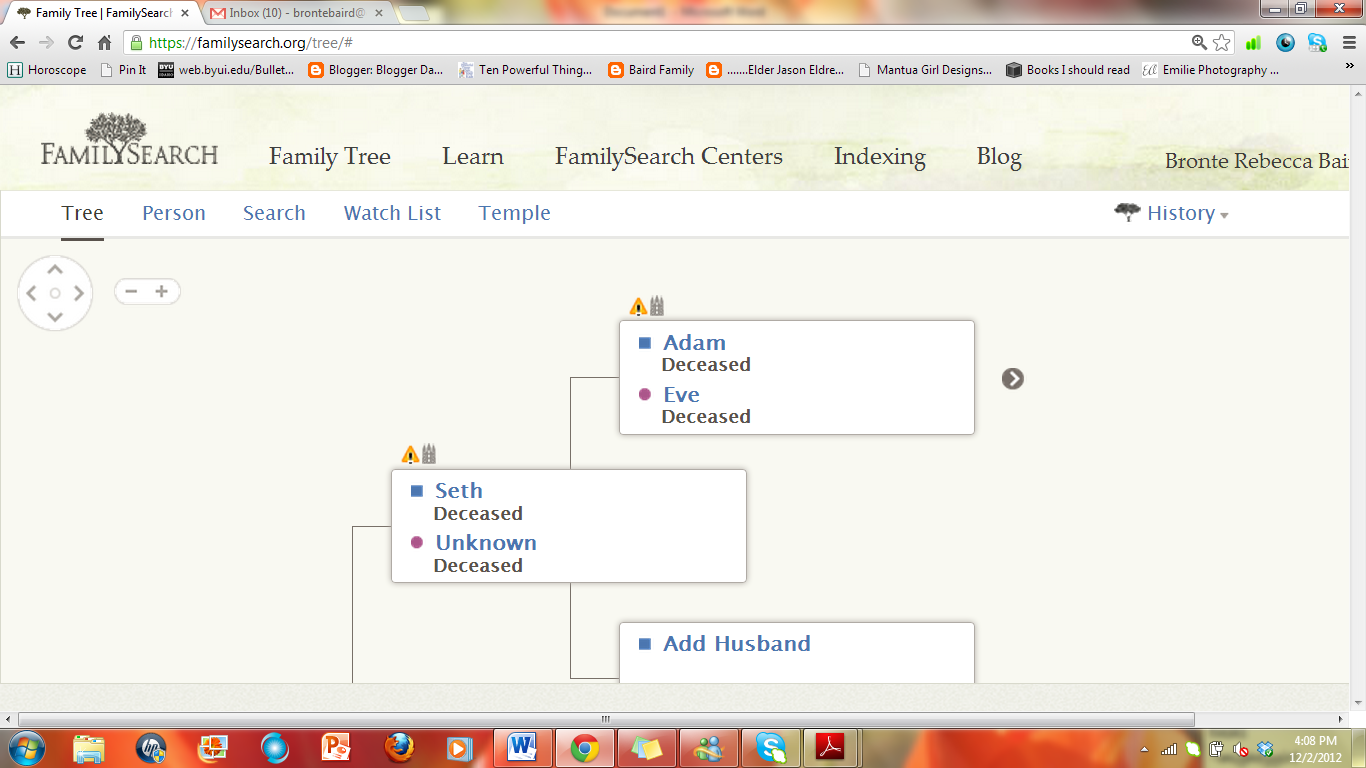Click the address bar URL field
The width and height of the screenshot is (1366, 768).
tap(660, 42)
